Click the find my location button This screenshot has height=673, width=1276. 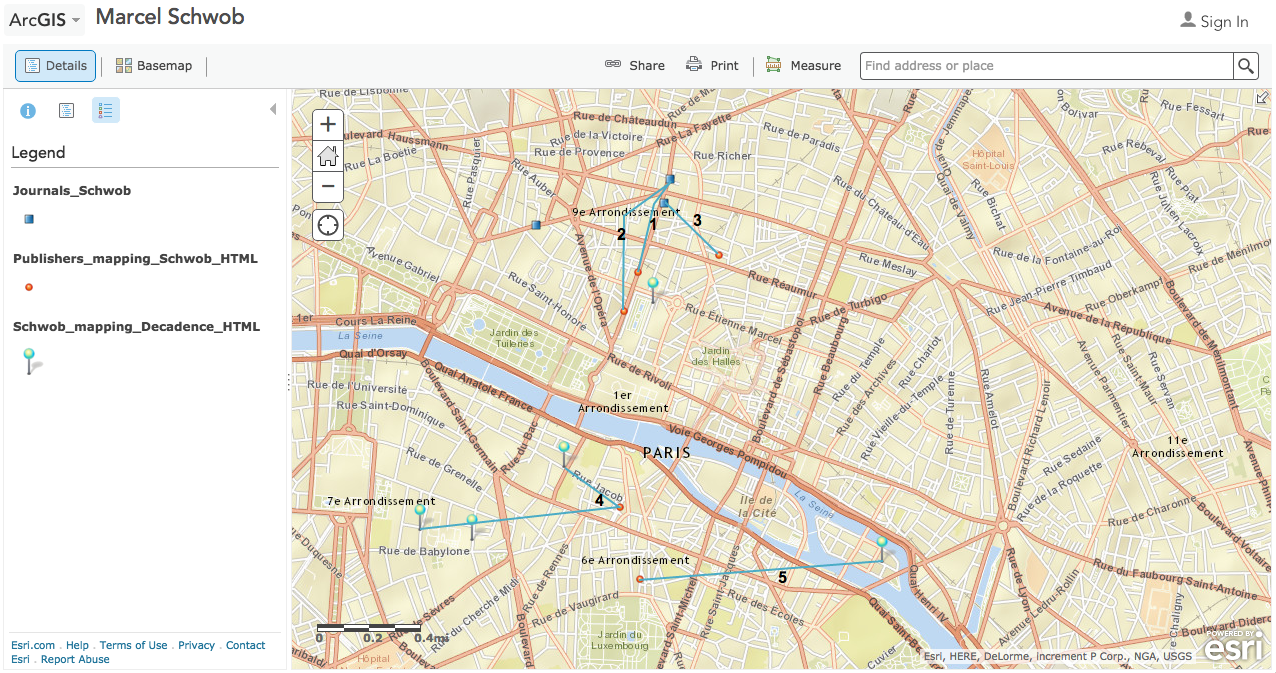click(328, 224)
